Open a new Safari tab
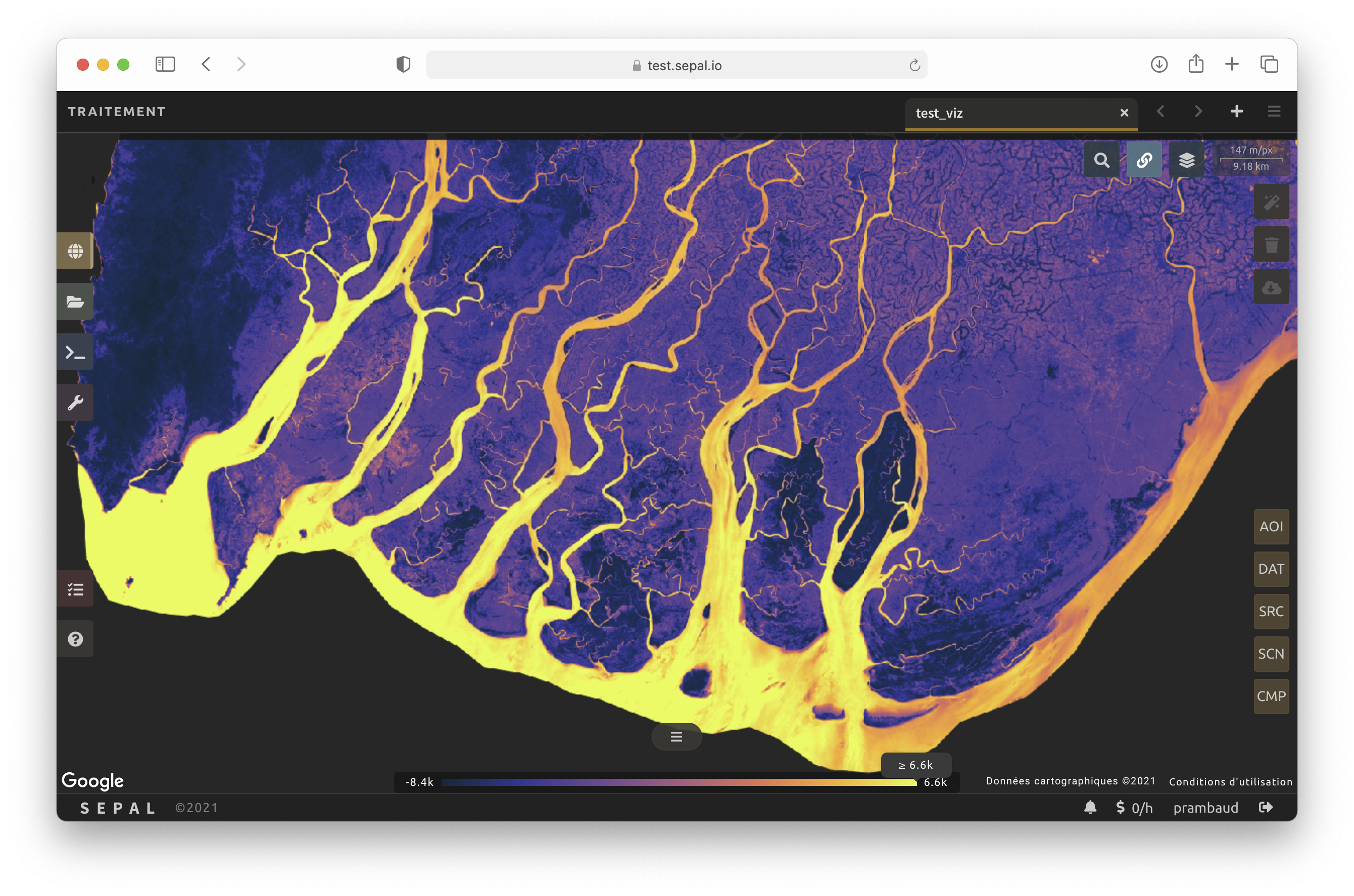This screenshot has height=896, width=1354. pos(1232,64)
